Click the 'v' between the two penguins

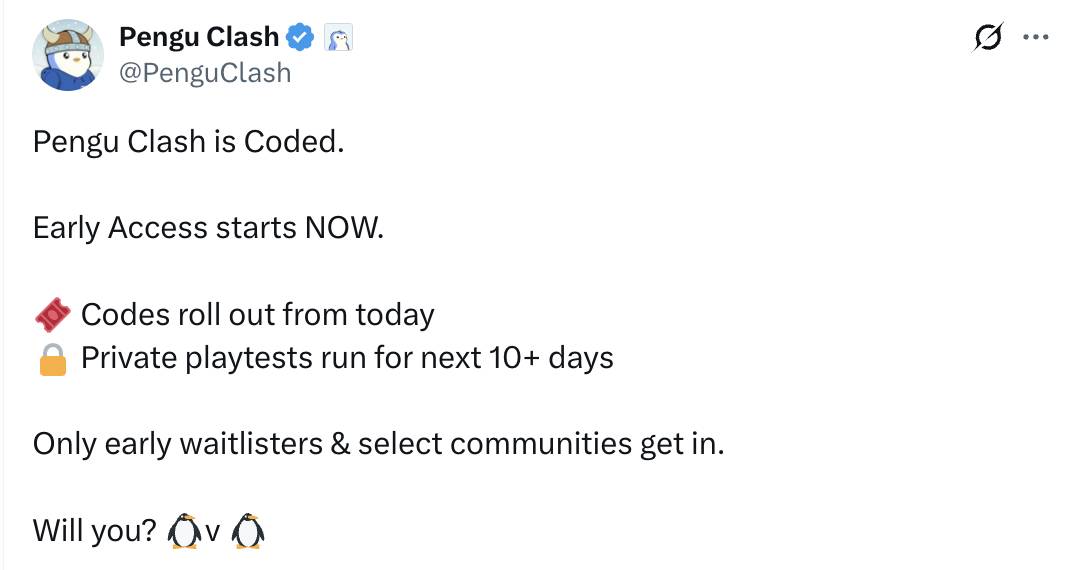tap(213, 533)
